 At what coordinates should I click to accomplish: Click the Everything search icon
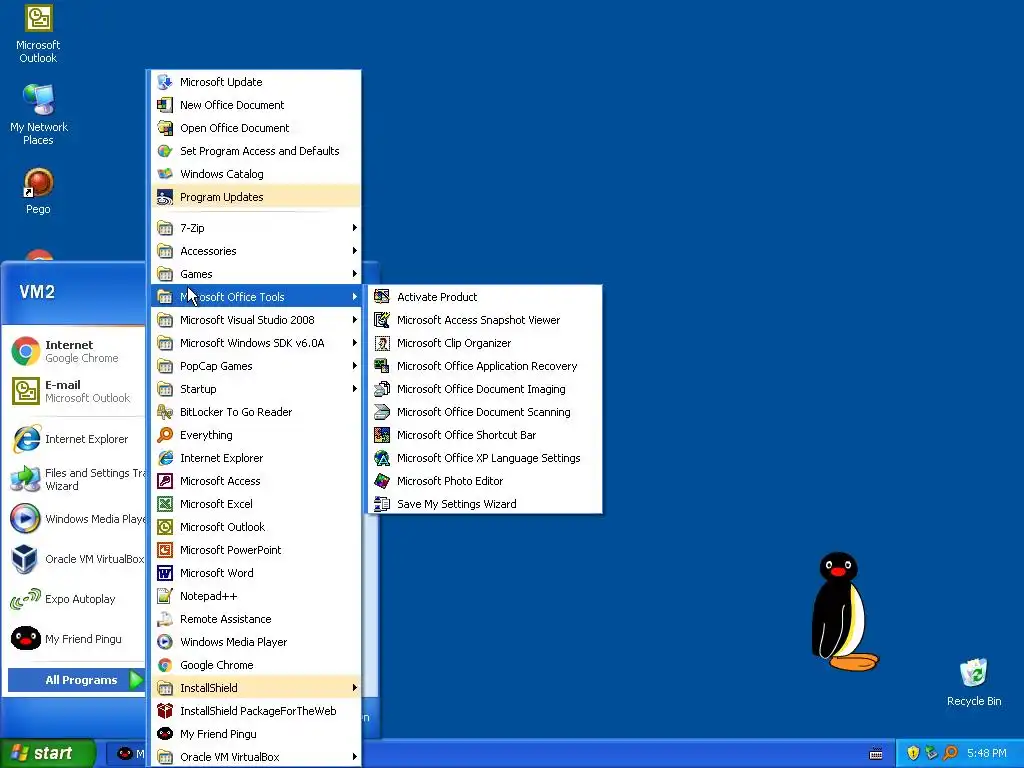pos(165,435)
